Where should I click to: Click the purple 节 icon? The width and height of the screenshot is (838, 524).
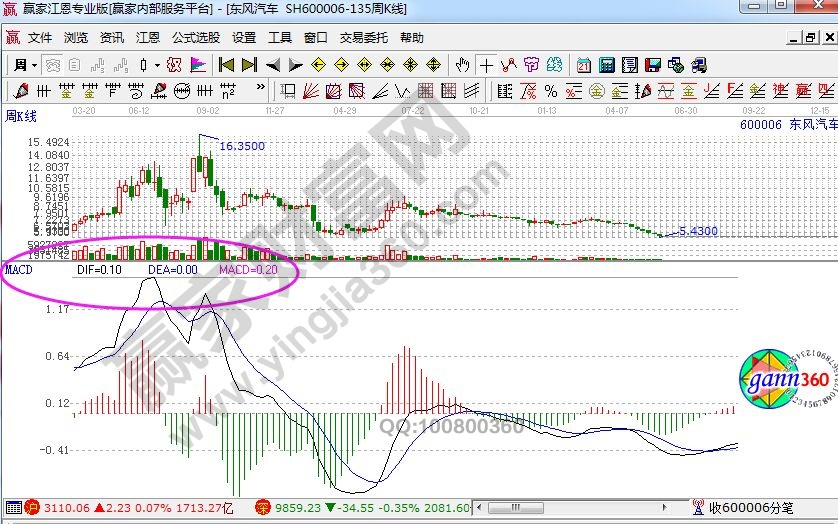click(x=532, y=65)
